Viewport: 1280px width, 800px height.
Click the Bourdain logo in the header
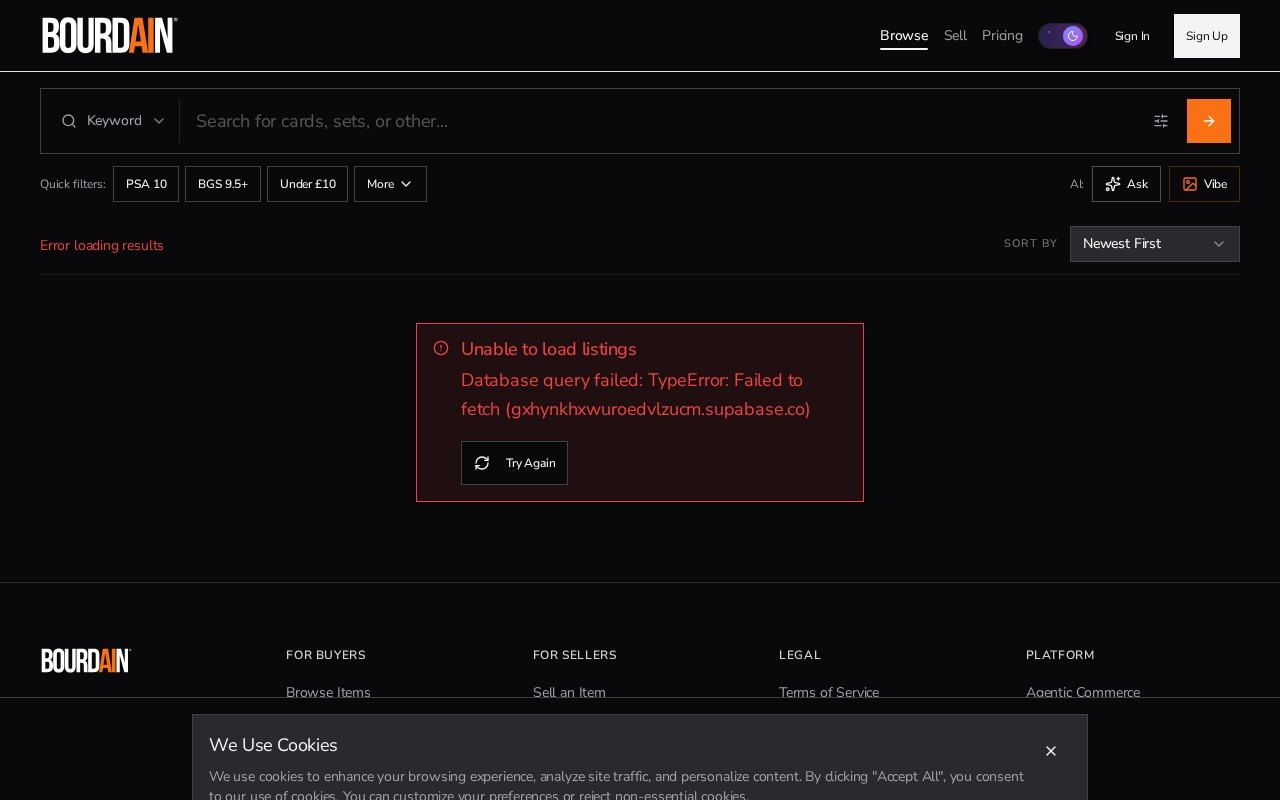coord(110,35)
